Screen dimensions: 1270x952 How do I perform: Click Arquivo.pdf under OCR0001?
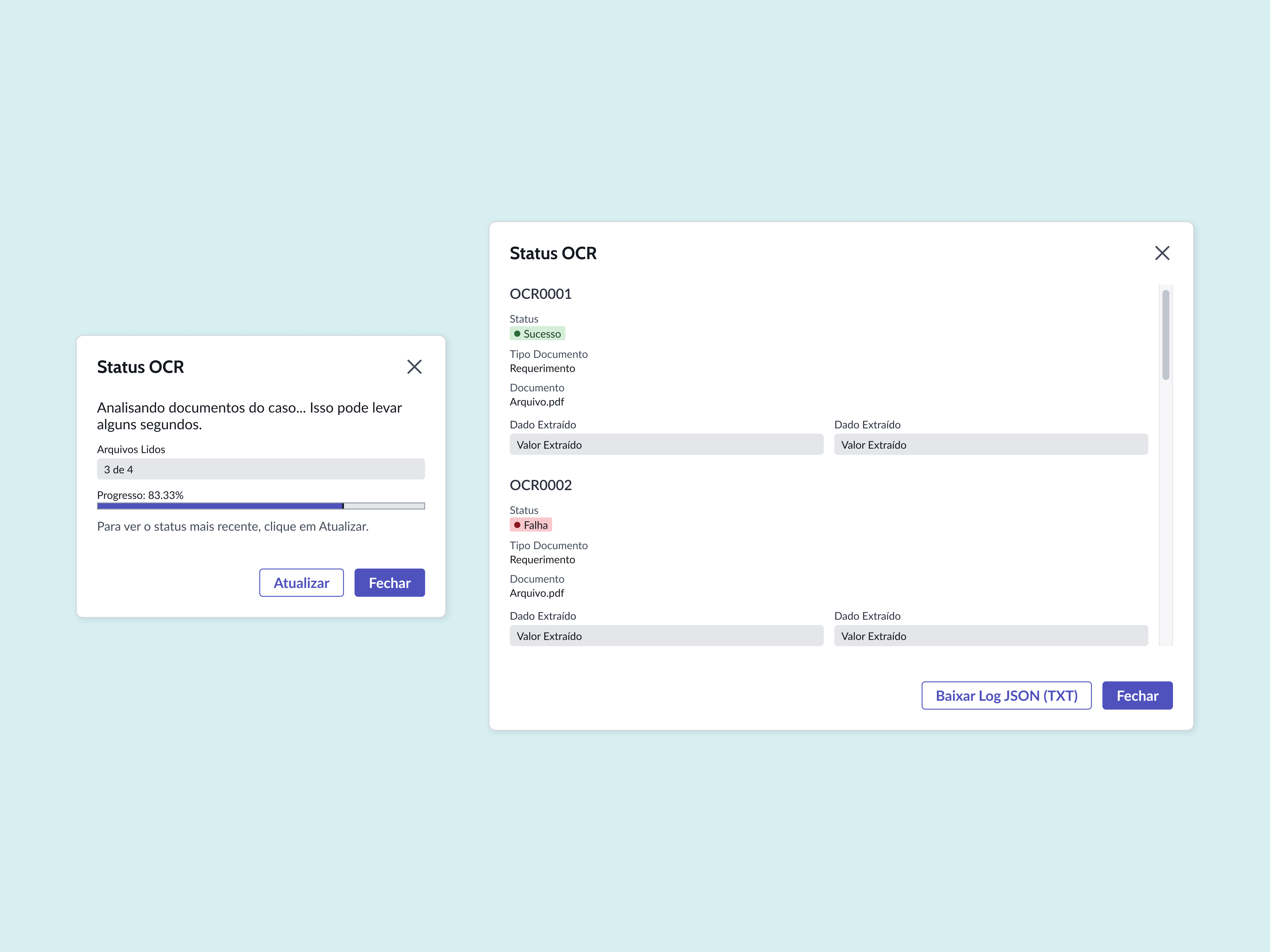point(537,402)
